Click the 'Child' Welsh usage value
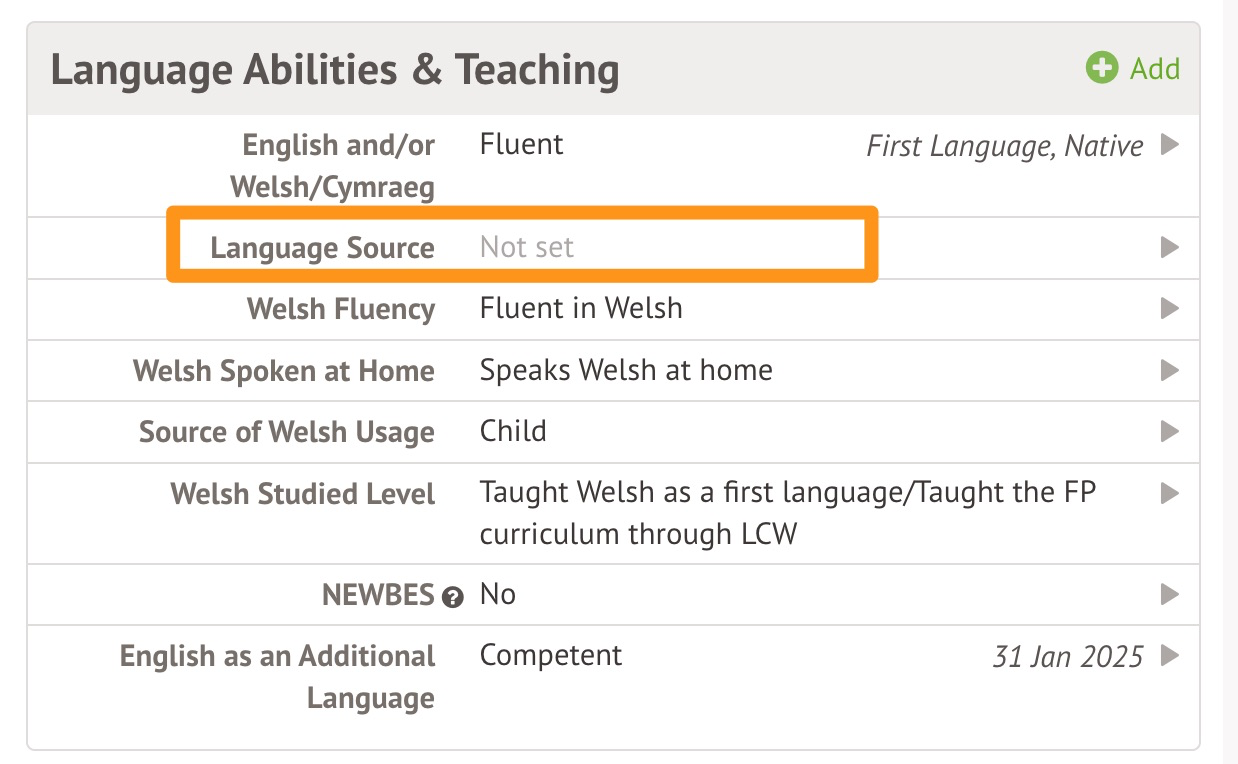 [513, 432]
